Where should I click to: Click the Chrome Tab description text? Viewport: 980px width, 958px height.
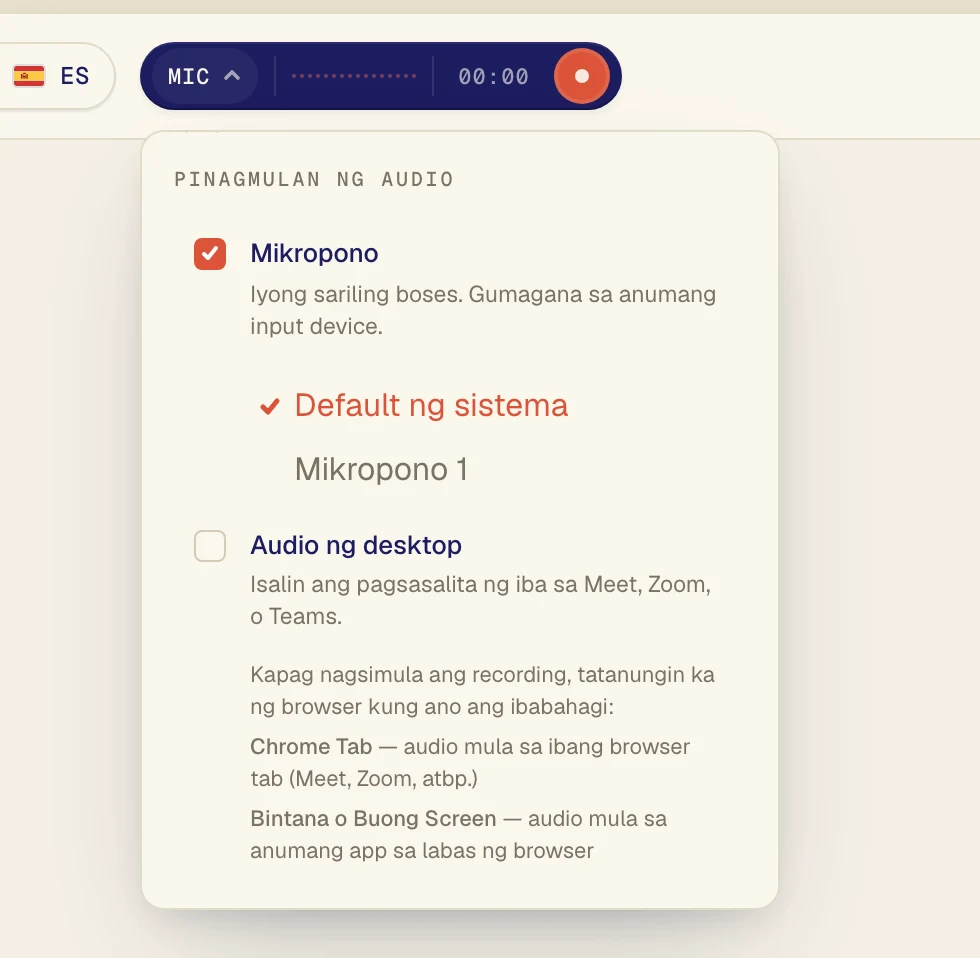click(x=470, y=762)
